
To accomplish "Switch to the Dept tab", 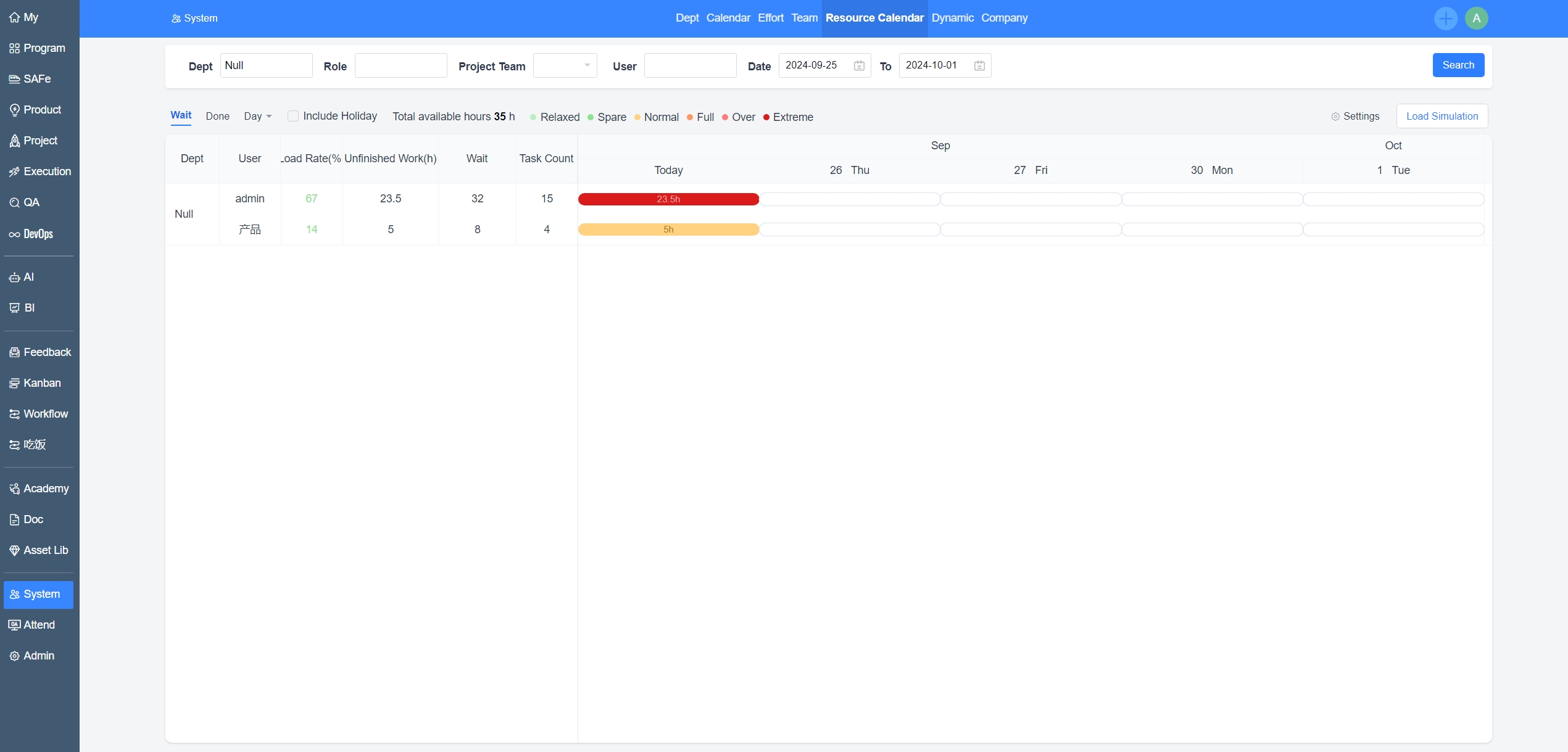I will click(x=687, y=18).
